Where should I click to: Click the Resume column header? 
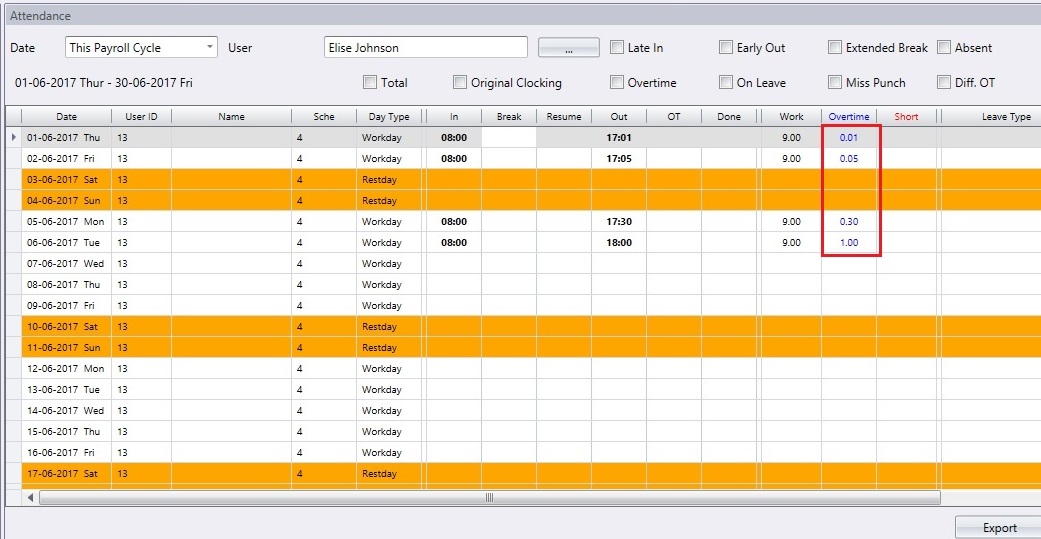pyautogui.click(x=564, y=117)
